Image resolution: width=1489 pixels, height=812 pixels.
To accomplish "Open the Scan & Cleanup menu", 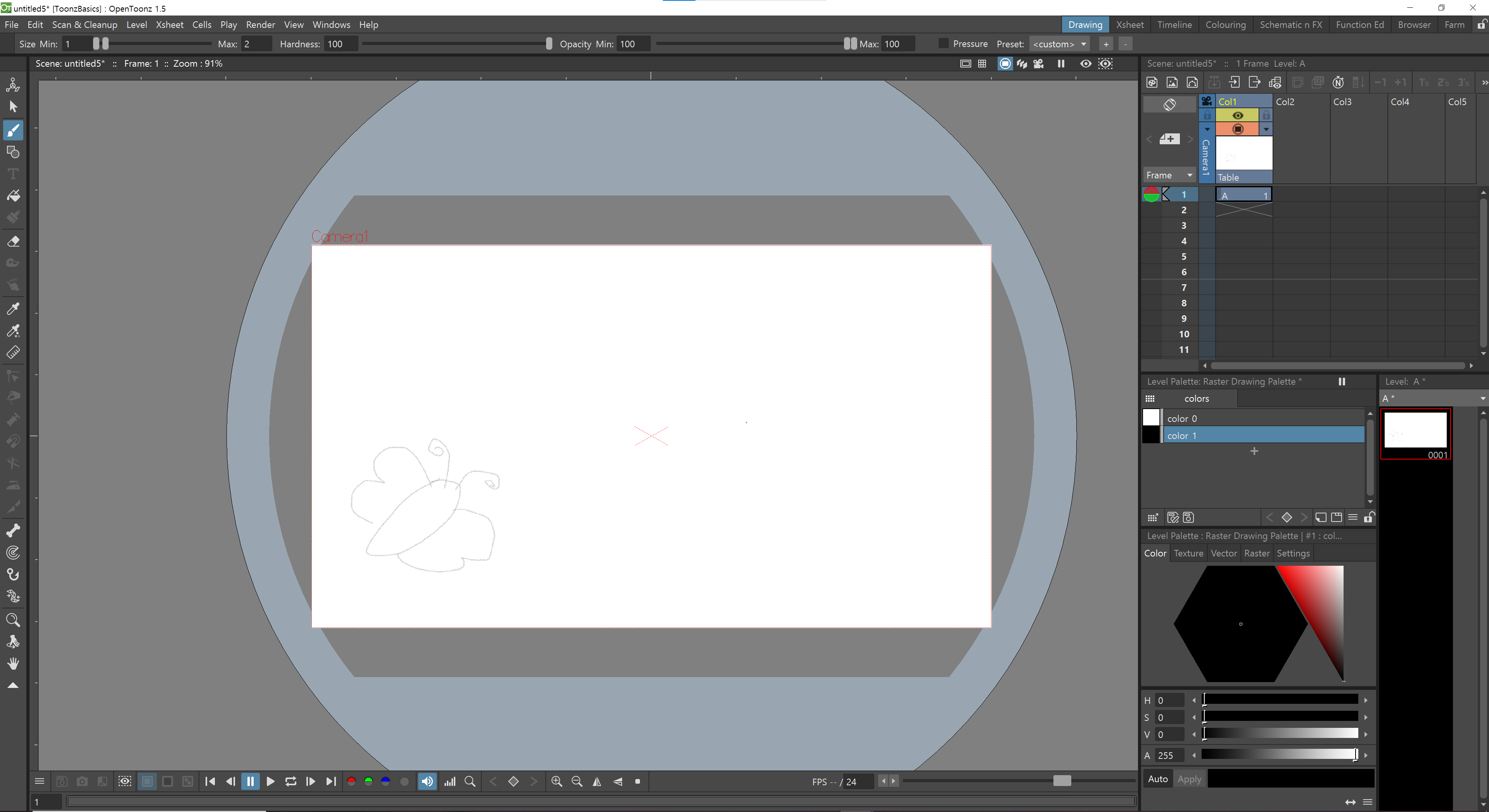I will 85,24.
